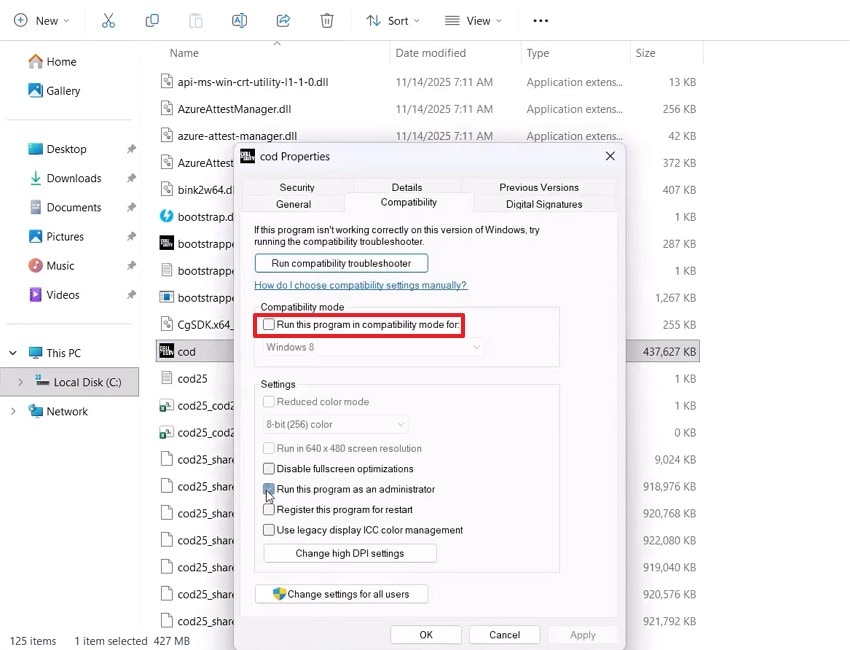The width and height of the screenshot is (850, 650).
Task: Open the Pictures folder in the sidebar
Action: coord(66,235)
